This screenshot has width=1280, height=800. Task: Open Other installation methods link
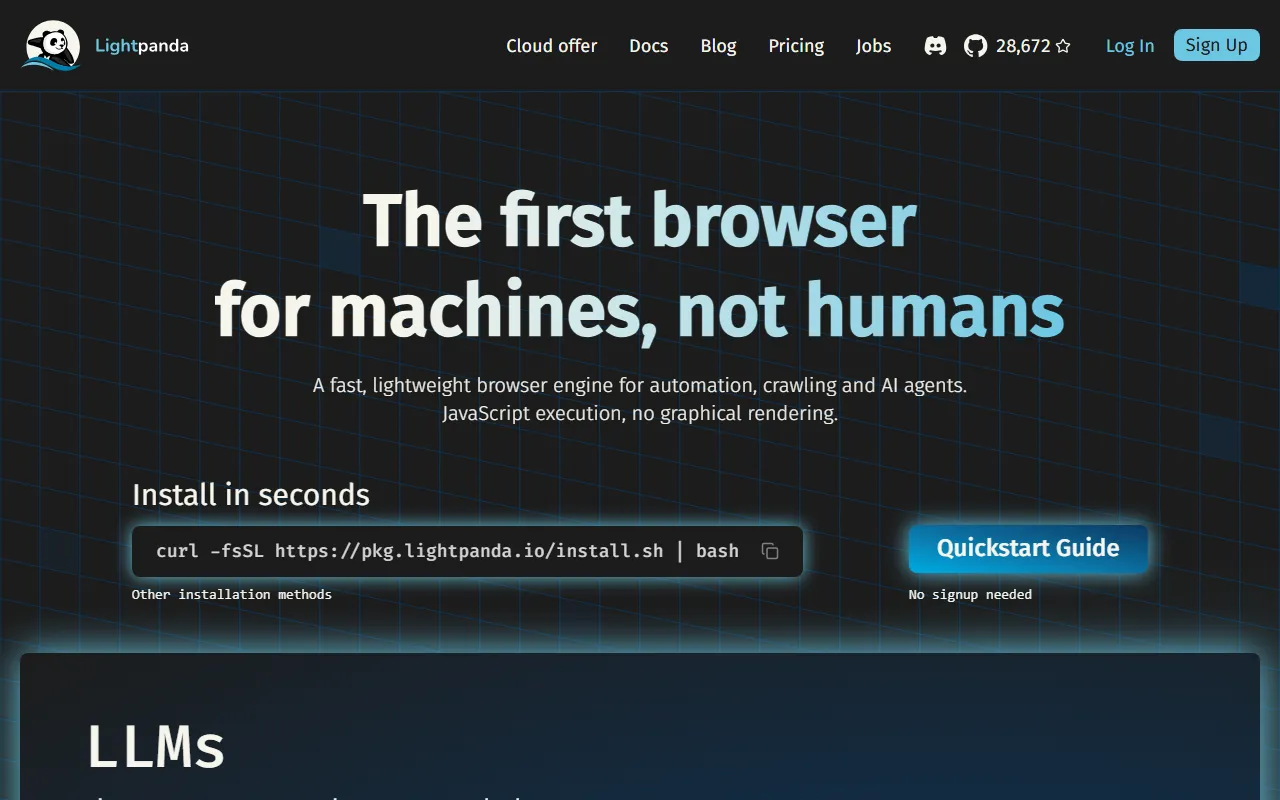tap(231, 594)
